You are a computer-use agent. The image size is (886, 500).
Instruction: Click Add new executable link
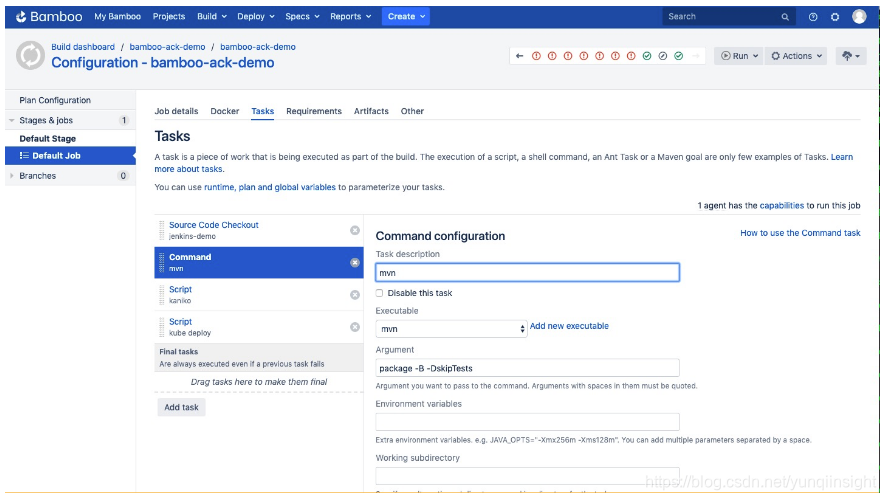pyautogui.click(x=569, y=326)
